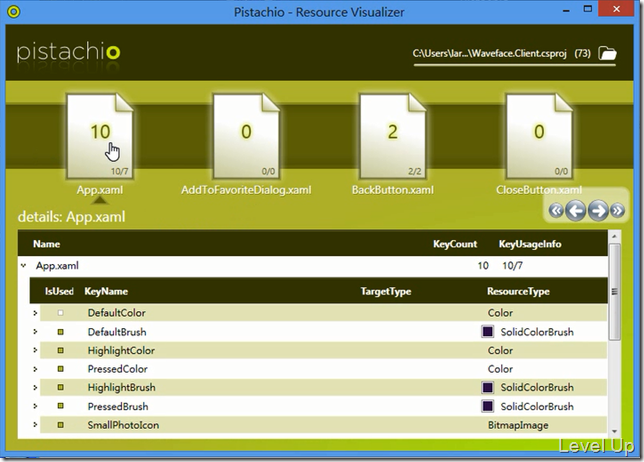This screenshot has width=644, height=462.
Task: Sort by KeyUsageInfo column header
Action: click(x=530, y=244)
